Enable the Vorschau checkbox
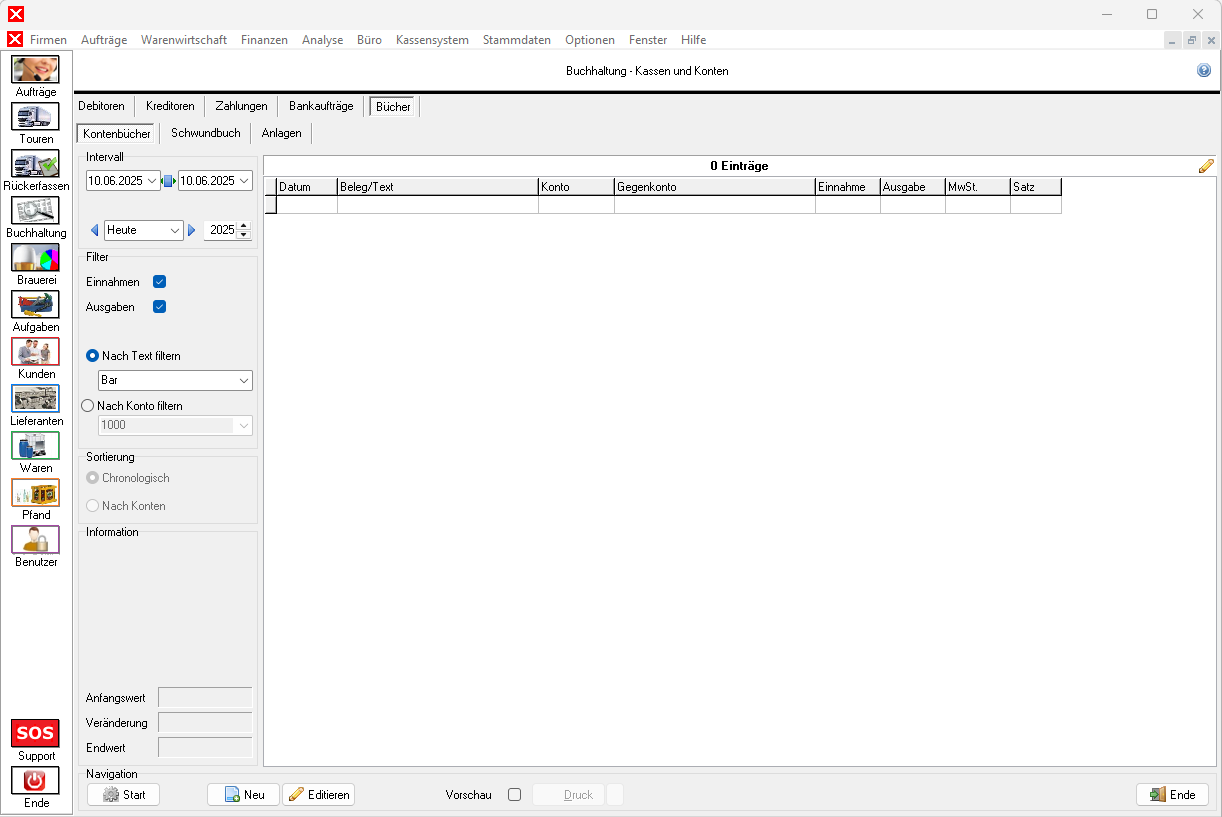This screenshot has height=817, width=1222. 514,795
